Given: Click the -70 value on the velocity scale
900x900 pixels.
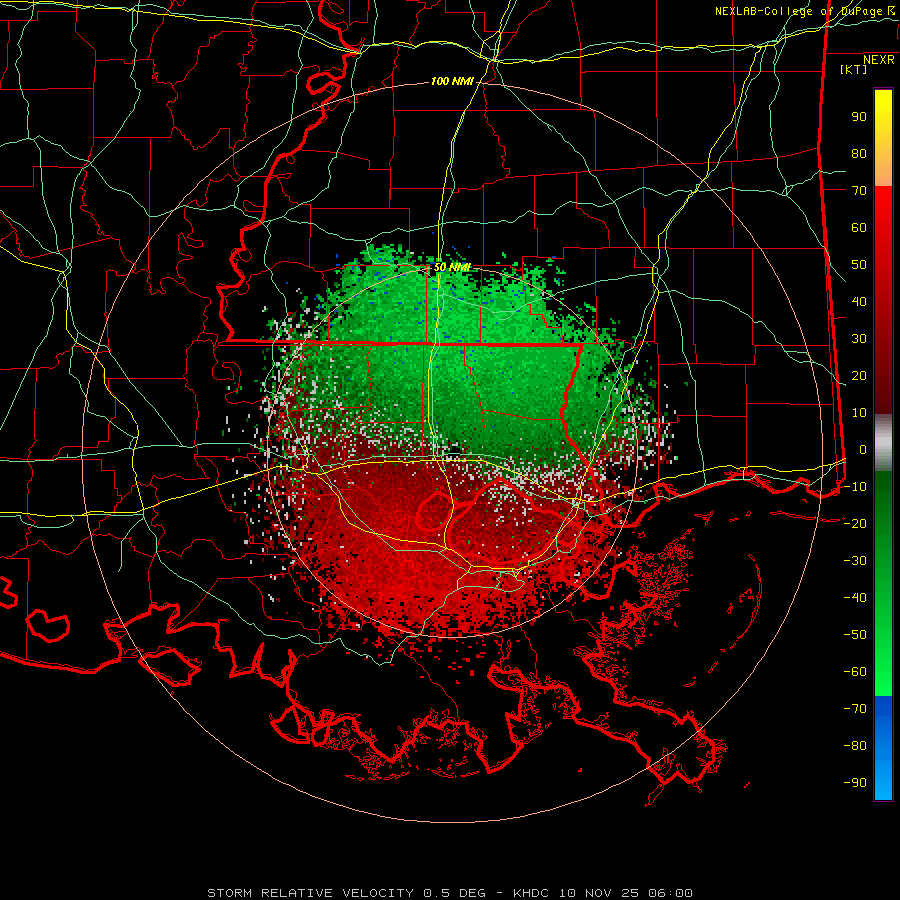Looking at the screenshot, I should 855,709.
